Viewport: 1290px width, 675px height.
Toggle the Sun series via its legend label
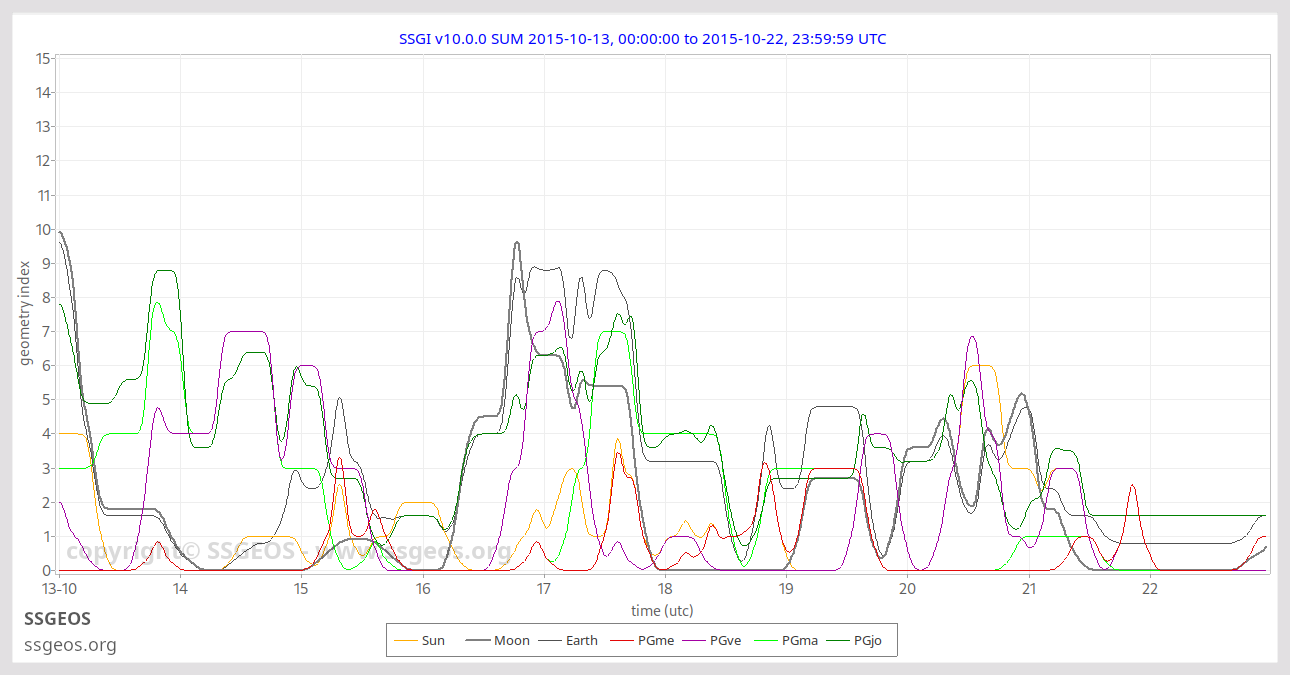click(433, 640)
